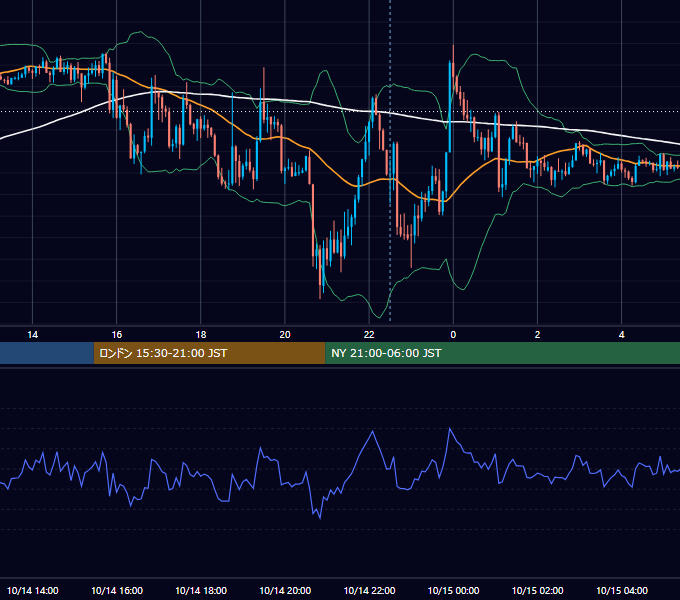Click the 10/14 20:00 bottom axis label
The image size is (680, 600).
[x=285, y=590]
